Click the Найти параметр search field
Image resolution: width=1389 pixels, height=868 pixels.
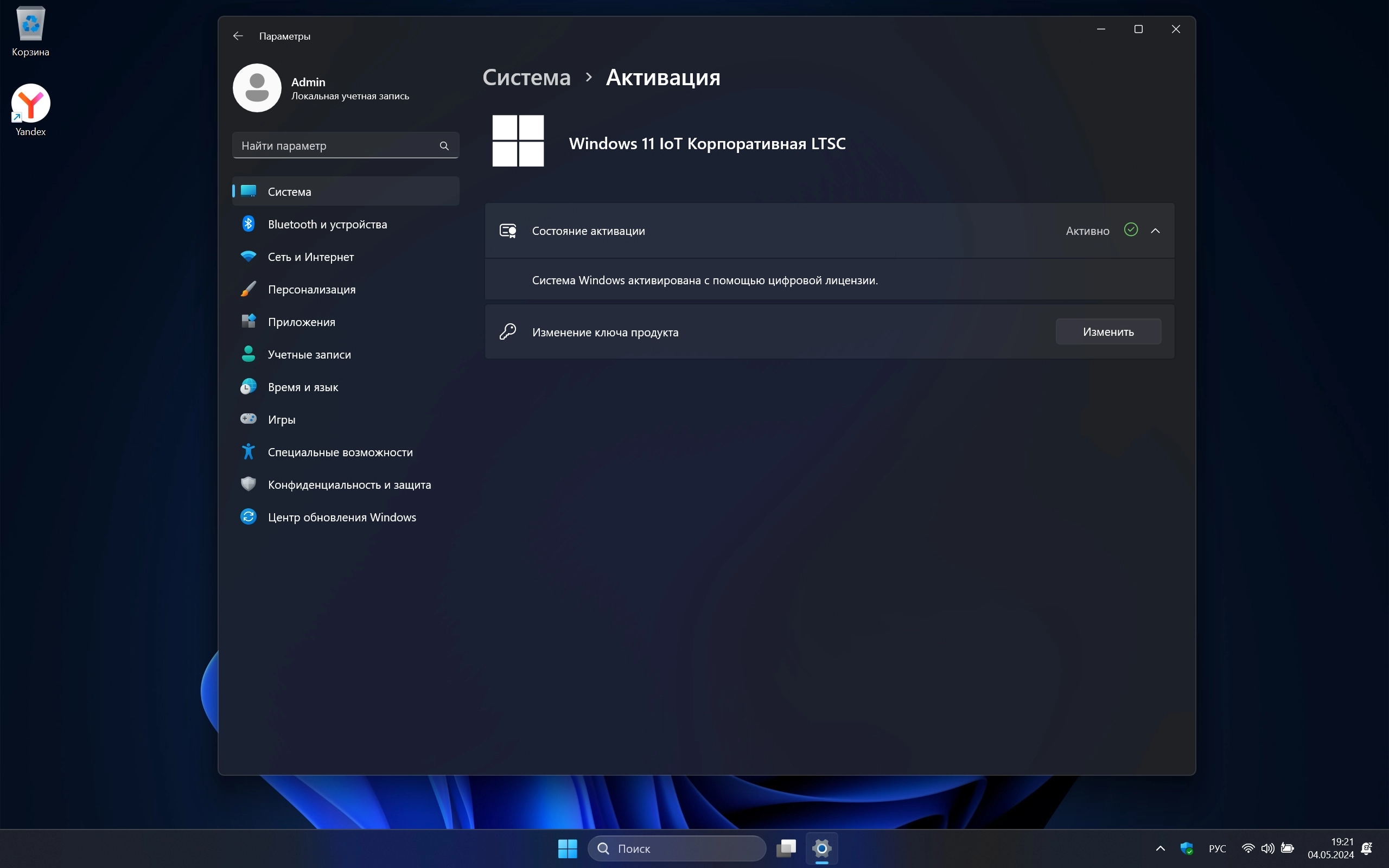[x=336, y=146]
